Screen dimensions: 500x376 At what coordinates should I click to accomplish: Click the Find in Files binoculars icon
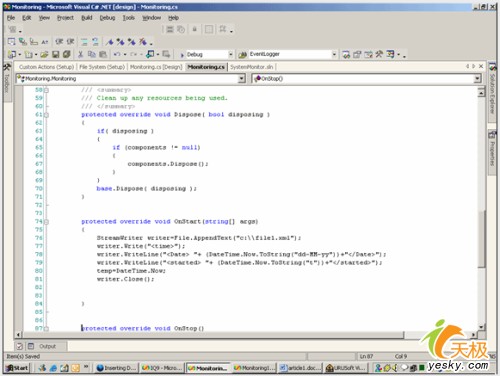[243, 54]
